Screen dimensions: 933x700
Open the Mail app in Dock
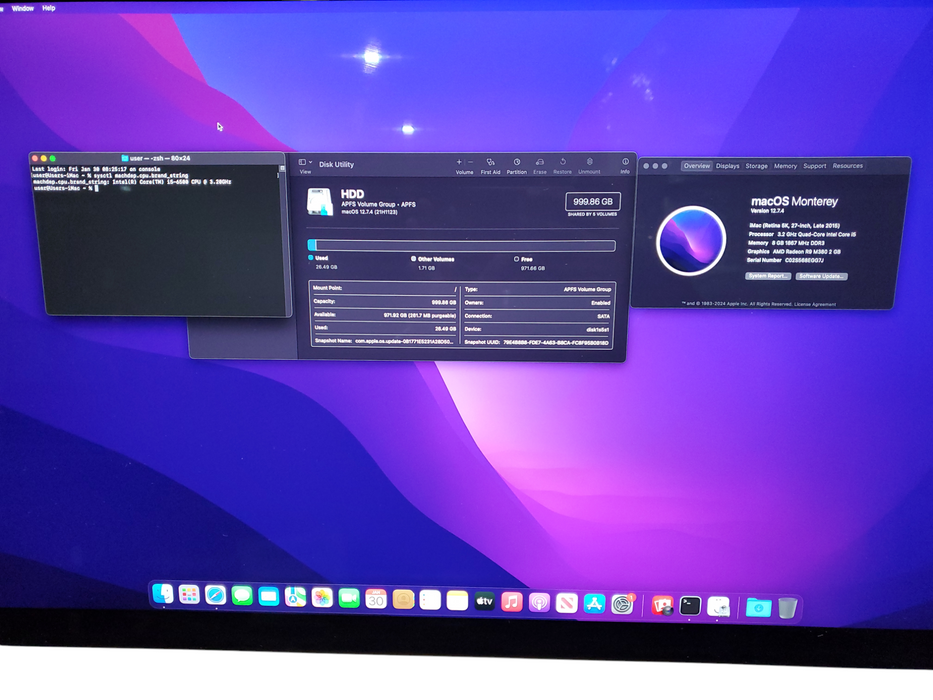coord(268,596)
